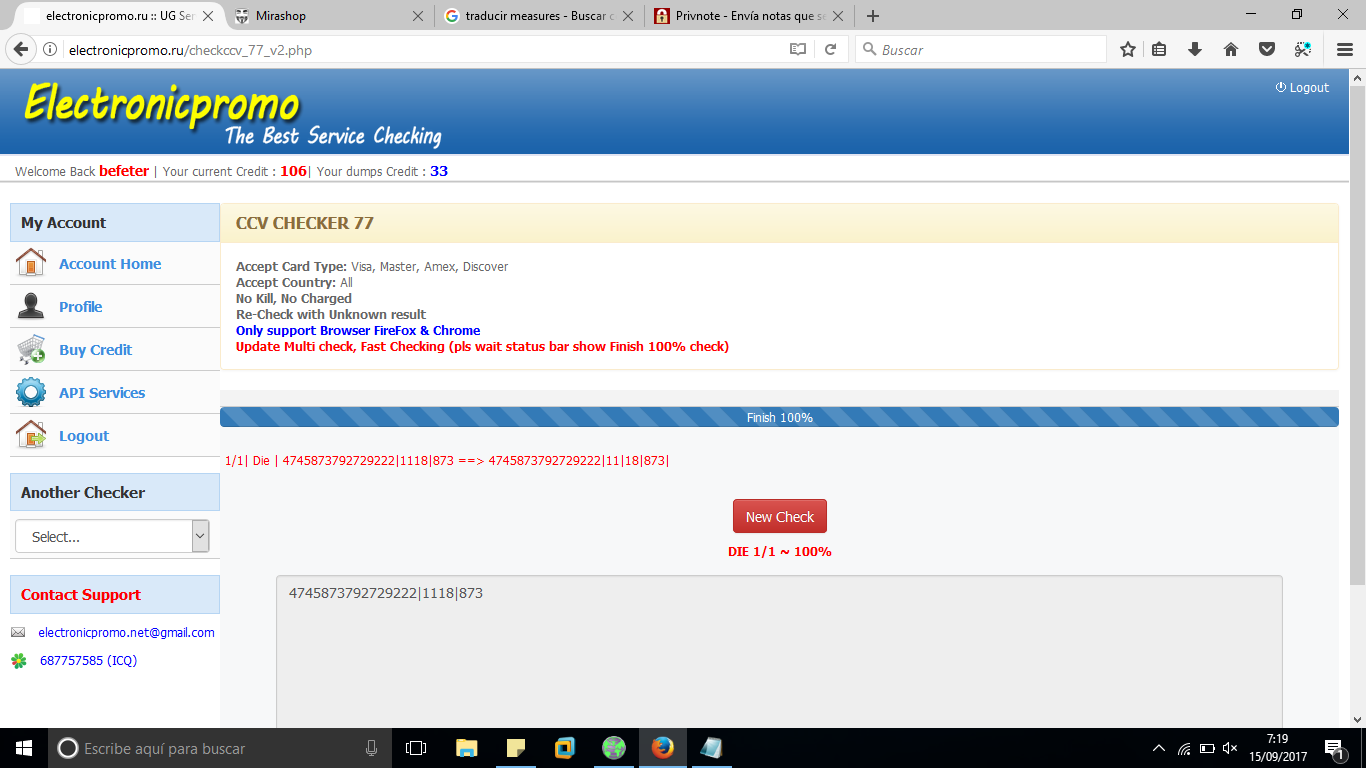Image resolution: width=1366 pixels, height=768 pixels.
Task: Bookmark this page with the star icon
Action: (1128, 49)
